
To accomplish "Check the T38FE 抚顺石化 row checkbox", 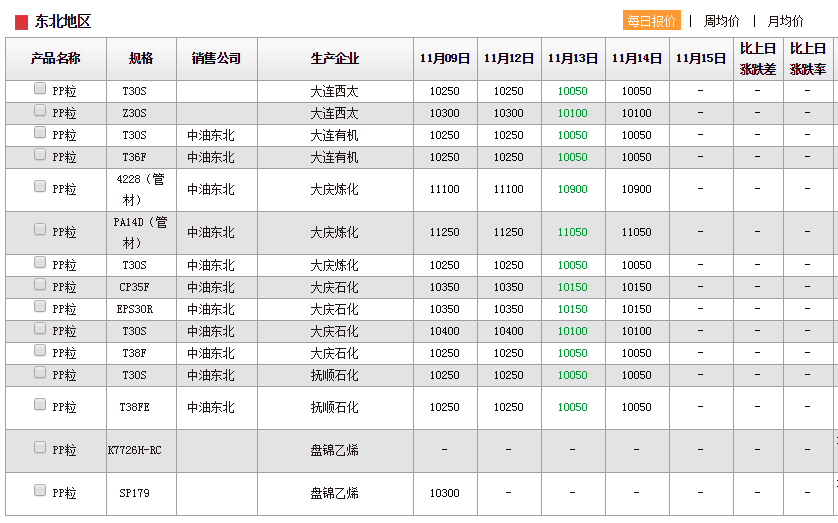I will 40,404.
